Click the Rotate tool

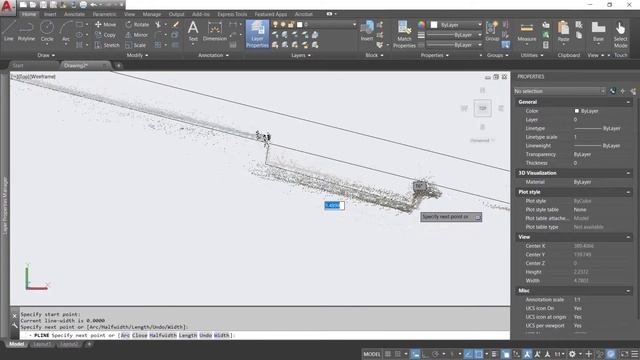[x=137, y=24]
